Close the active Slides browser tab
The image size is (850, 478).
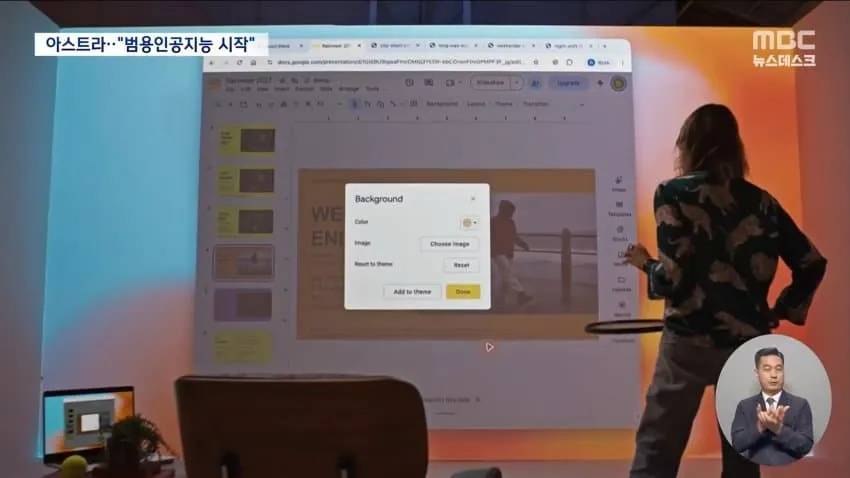click(x=359, y=46)
